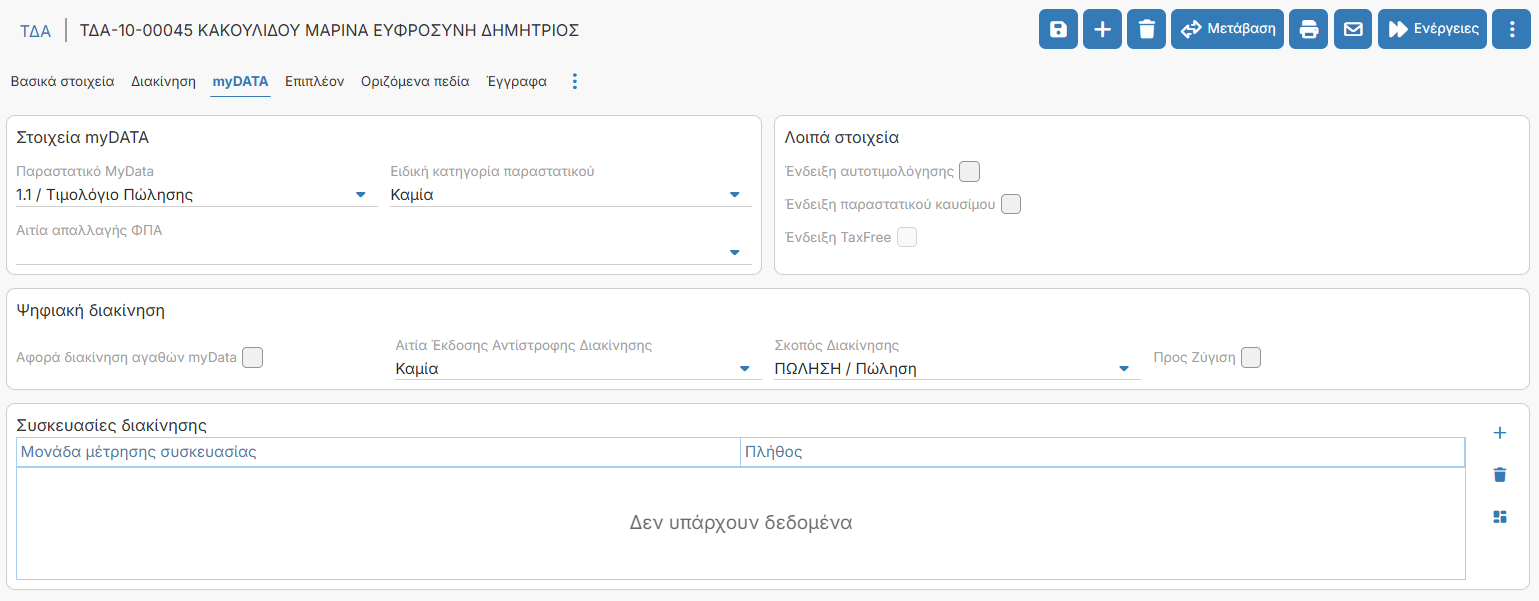Viewport: 1539px width, 601px height.
Task: Open the Ενέργειες actions button
Action: pyautogui.click(x=1432, y=29)
